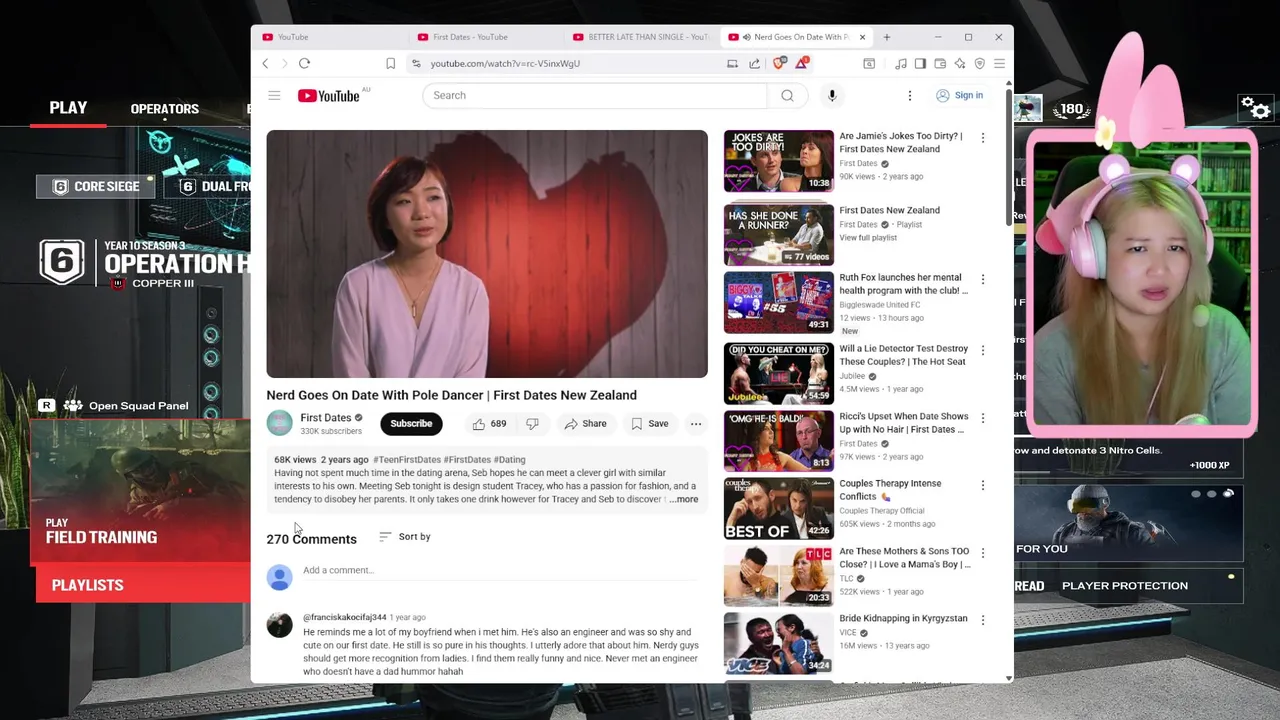Open options menu for Couples Therapy video
The image size is (1280, 720).
pyautogui.click(x=982, y=485)
